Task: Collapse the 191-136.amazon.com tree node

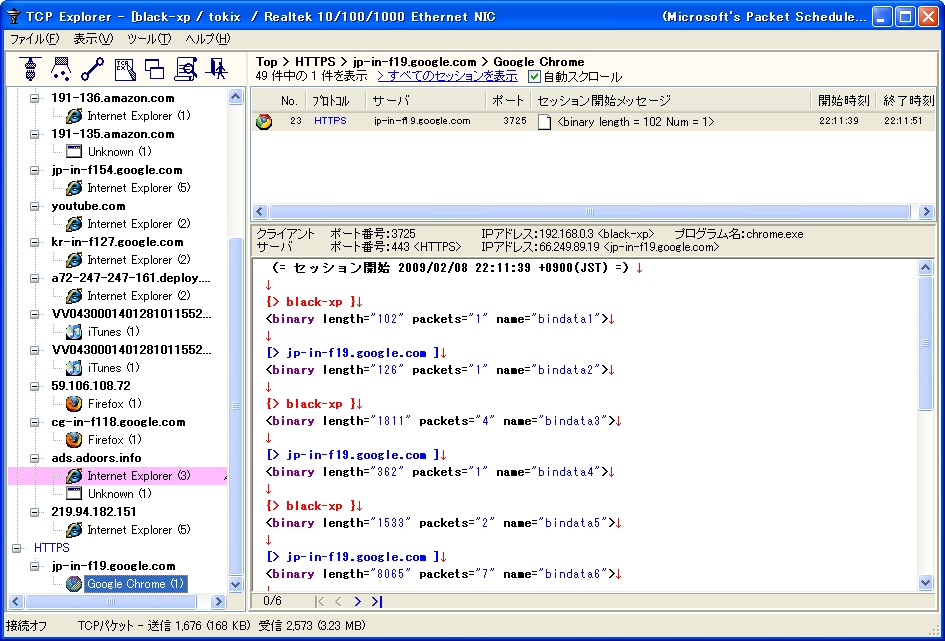Action: pyautogui.click(x=34, y=98)
